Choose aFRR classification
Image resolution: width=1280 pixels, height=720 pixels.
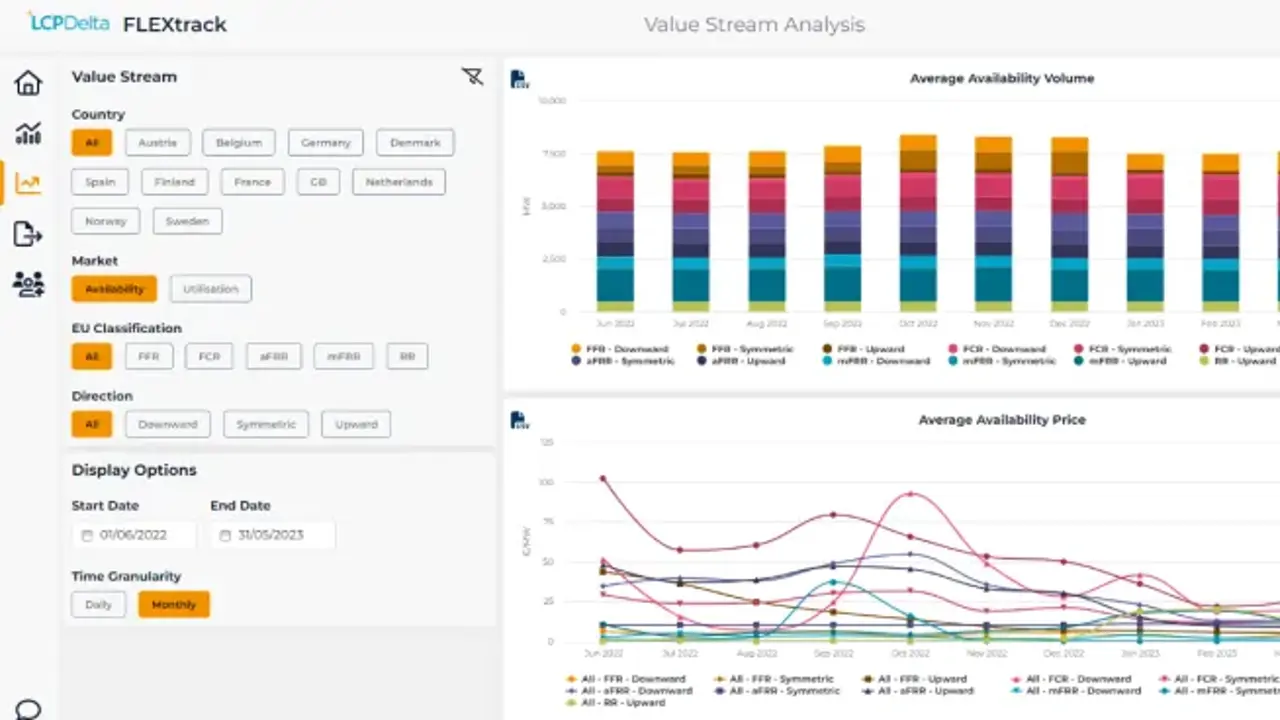point(274,356)
